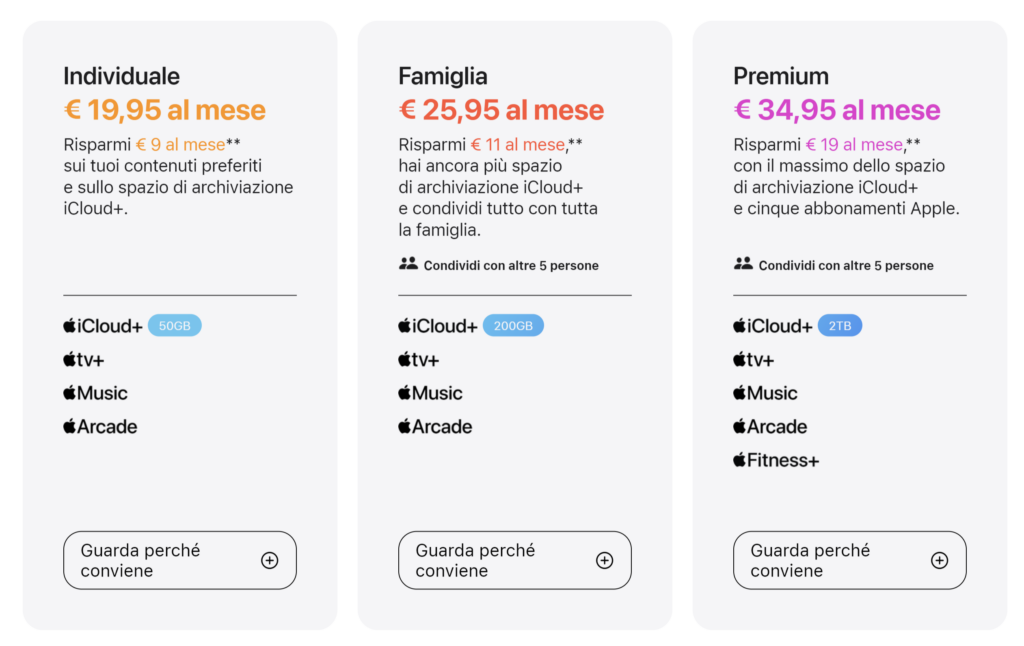Viewport: 1024px width, 646px height.
Task: Click the '€ 34,95 al mese' Premium price
Action: (x=837, y=109)
